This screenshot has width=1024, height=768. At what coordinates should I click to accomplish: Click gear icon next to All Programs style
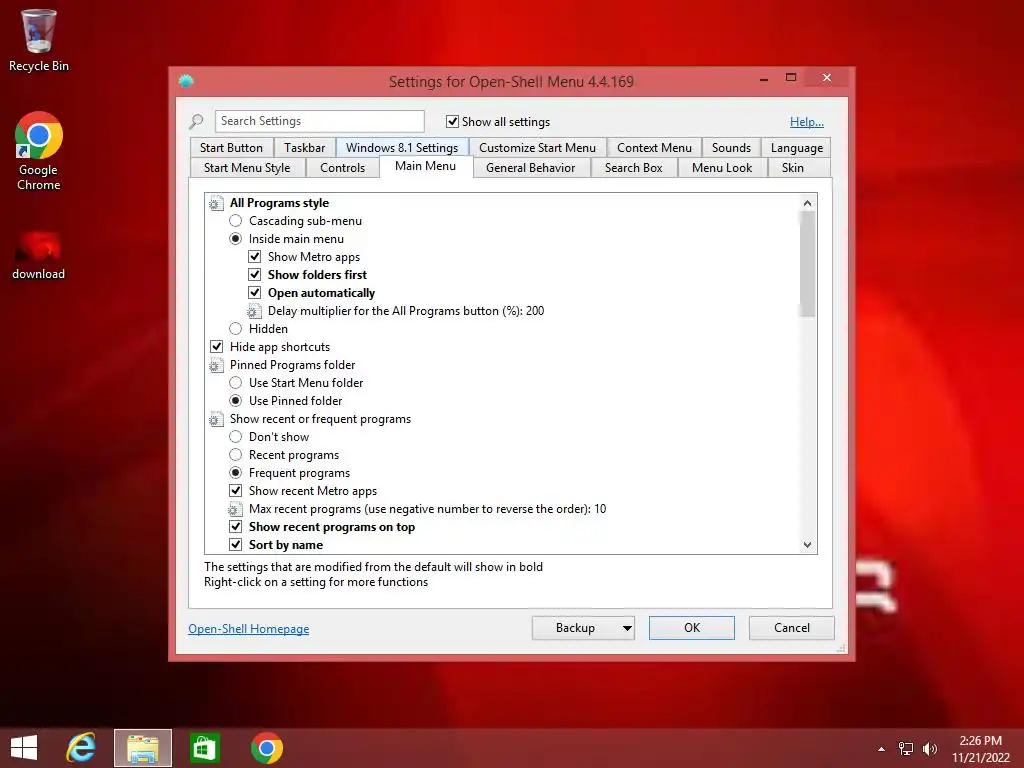pos(216,203)
